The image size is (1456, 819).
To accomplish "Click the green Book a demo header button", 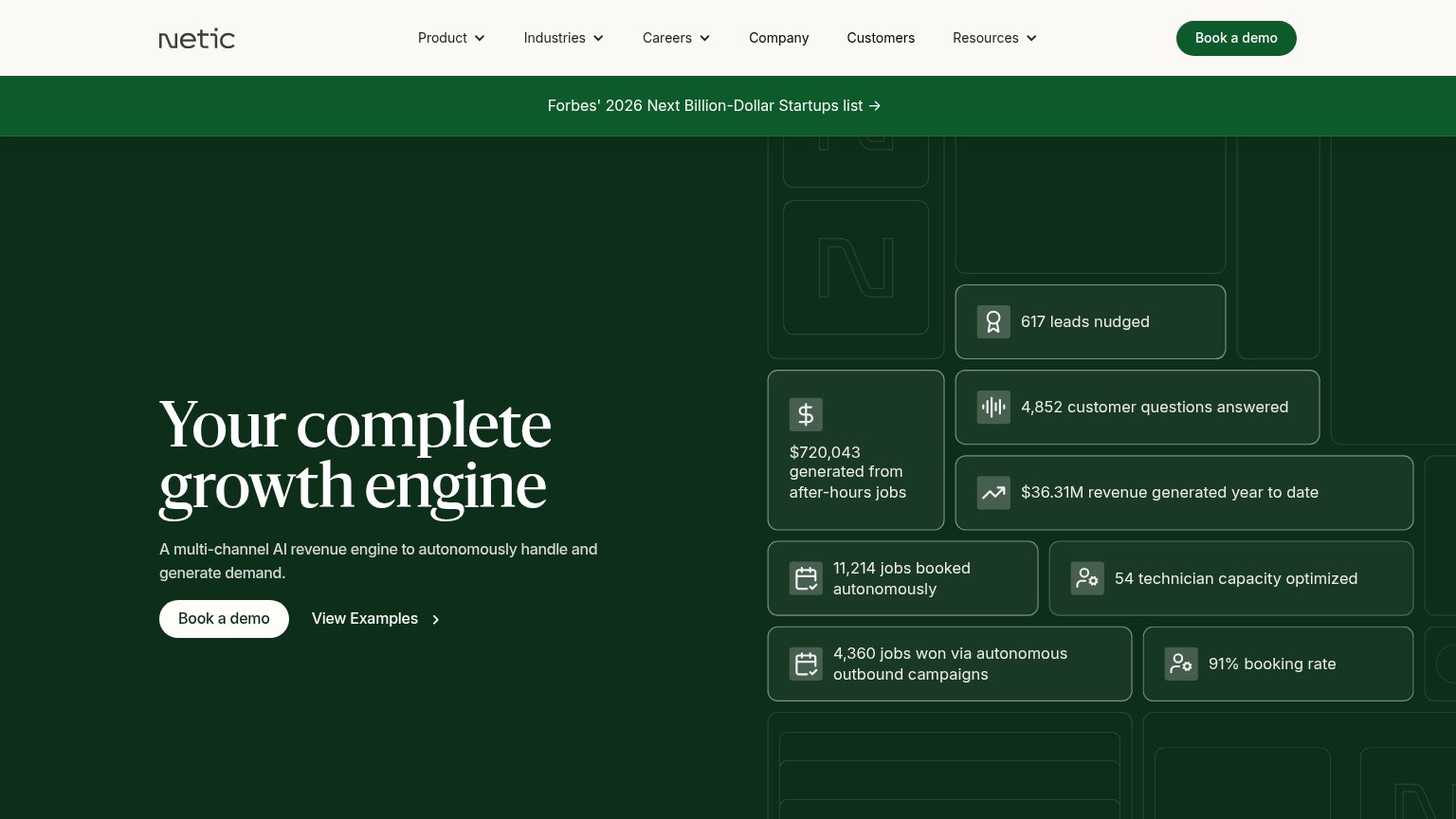I will [x=1236, y=38].
